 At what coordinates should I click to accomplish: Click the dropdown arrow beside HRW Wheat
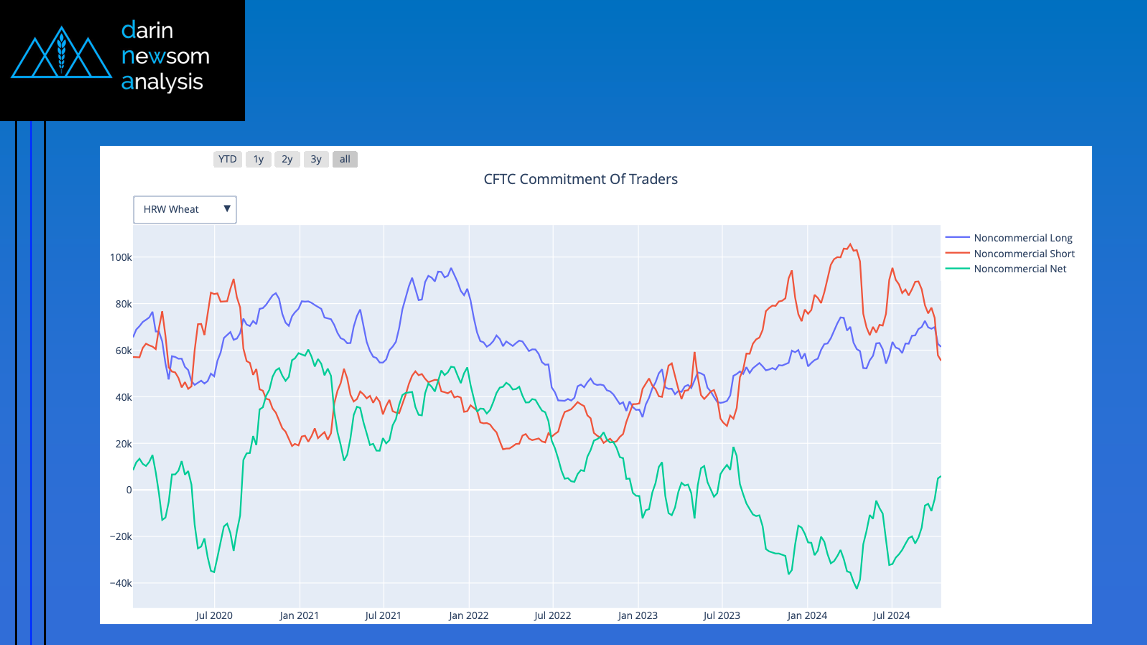point(227,209)
